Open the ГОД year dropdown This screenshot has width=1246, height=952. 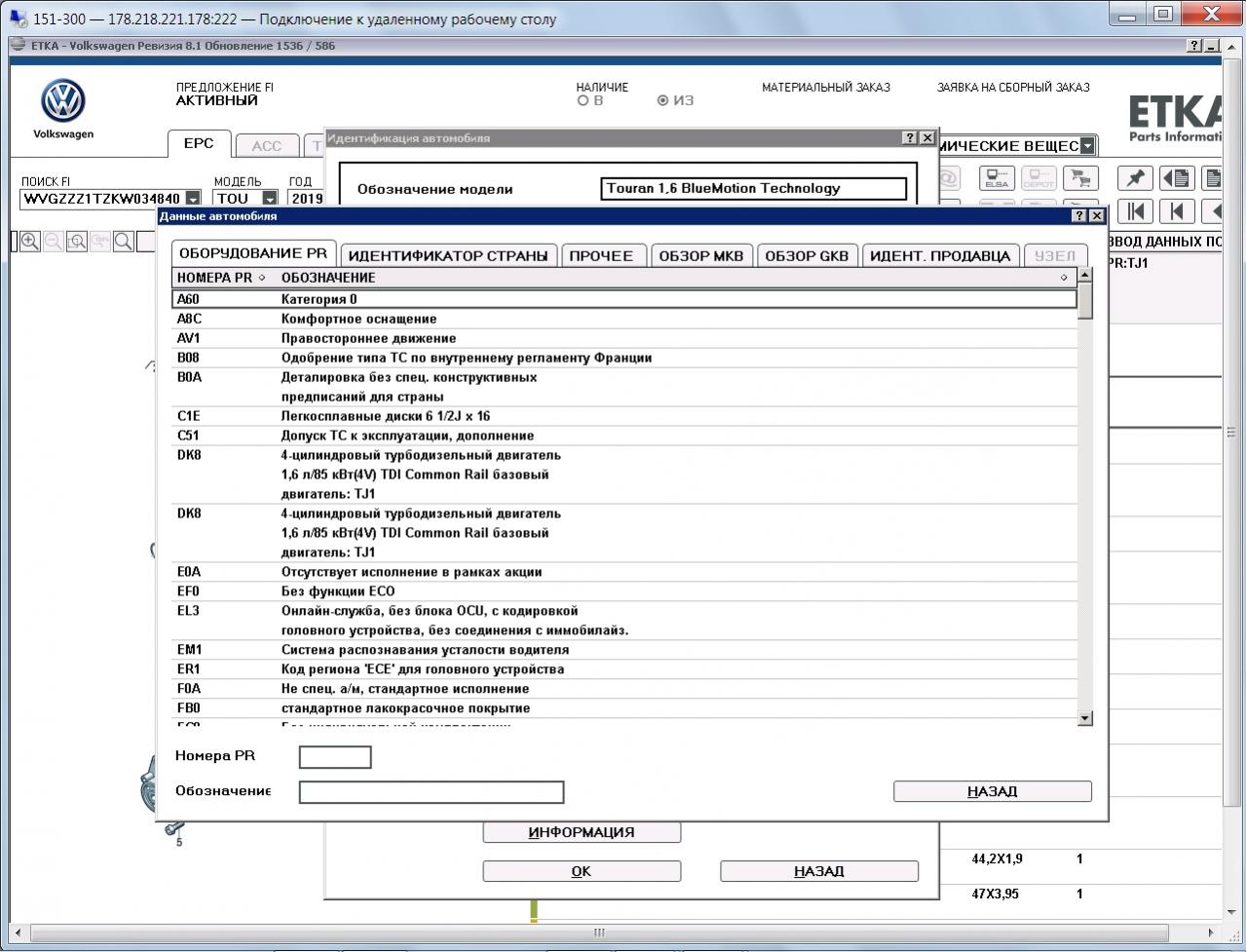click(x=306, y=199)
